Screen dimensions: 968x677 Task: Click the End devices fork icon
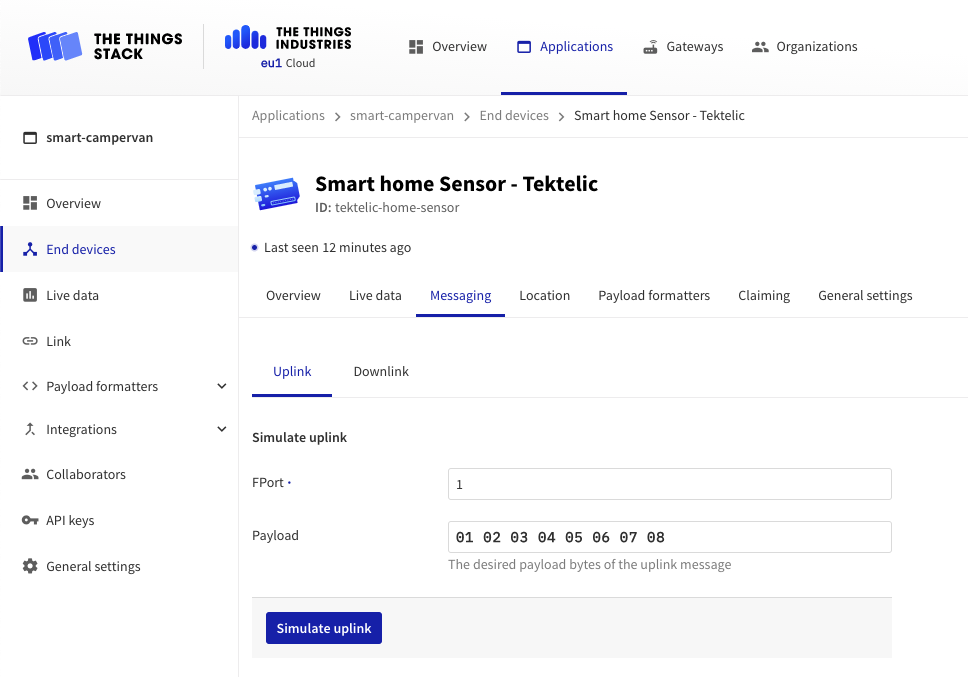pos(30,249)
